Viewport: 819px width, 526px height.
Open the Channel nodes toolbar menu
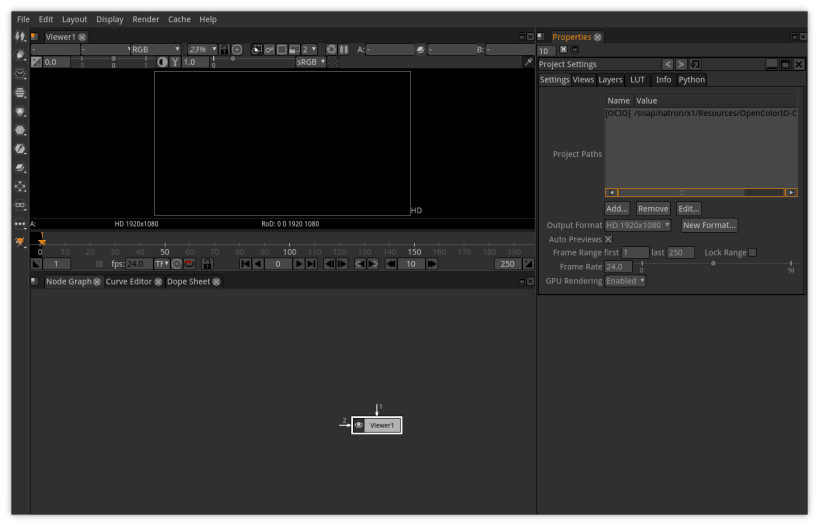(x=20, y=92)
